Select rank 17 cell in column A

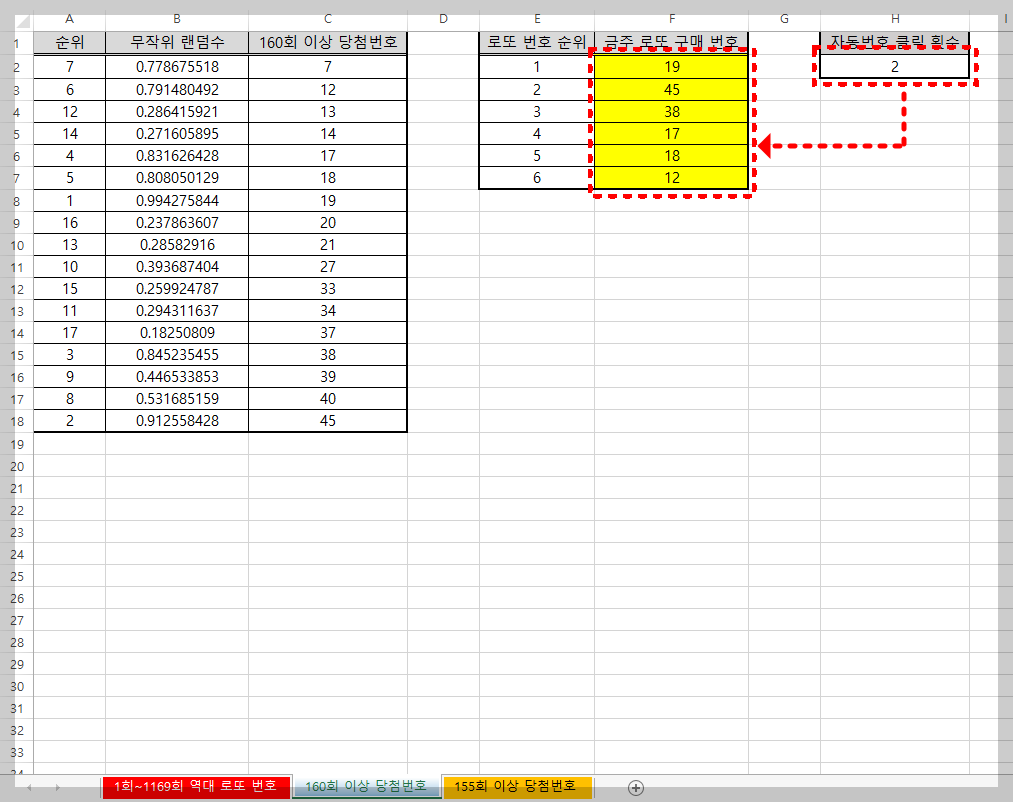tap(69, 332)
